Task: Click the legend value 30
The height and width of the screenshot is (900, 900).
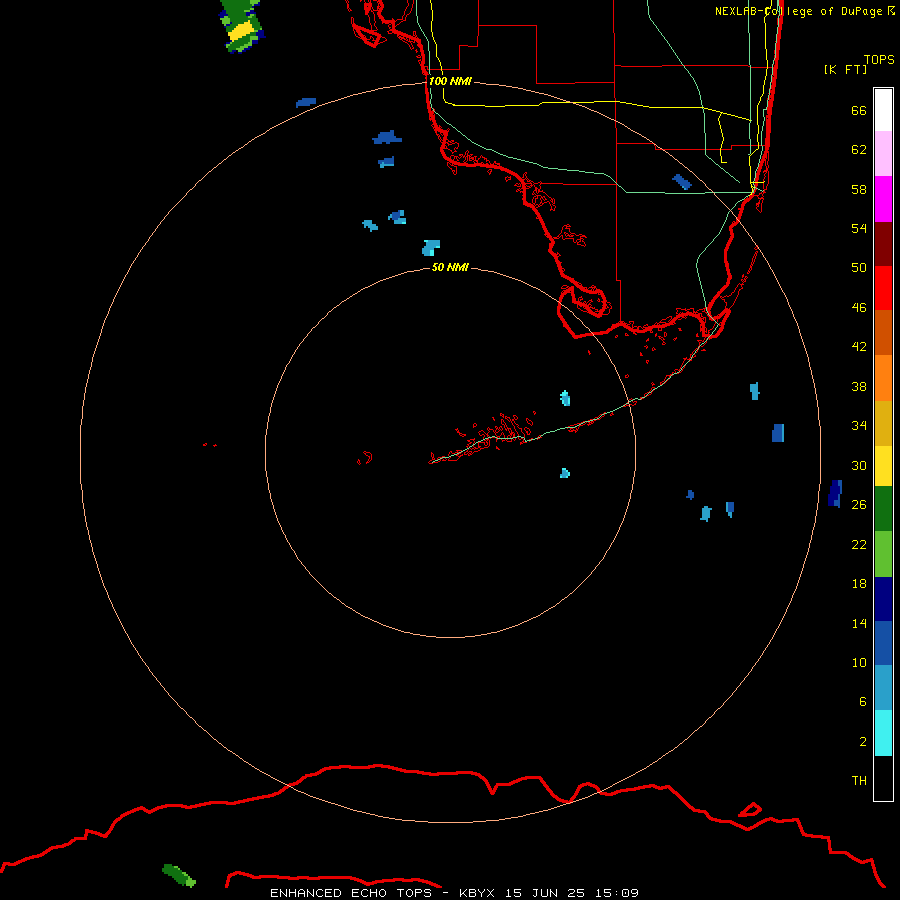Action: (859, 465)
